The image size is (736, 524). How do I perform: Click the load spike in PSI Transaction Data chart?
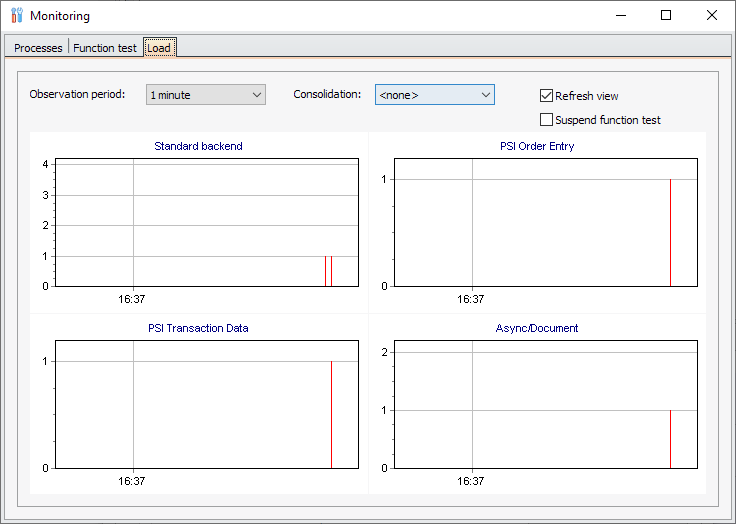[x=331, y=415]
